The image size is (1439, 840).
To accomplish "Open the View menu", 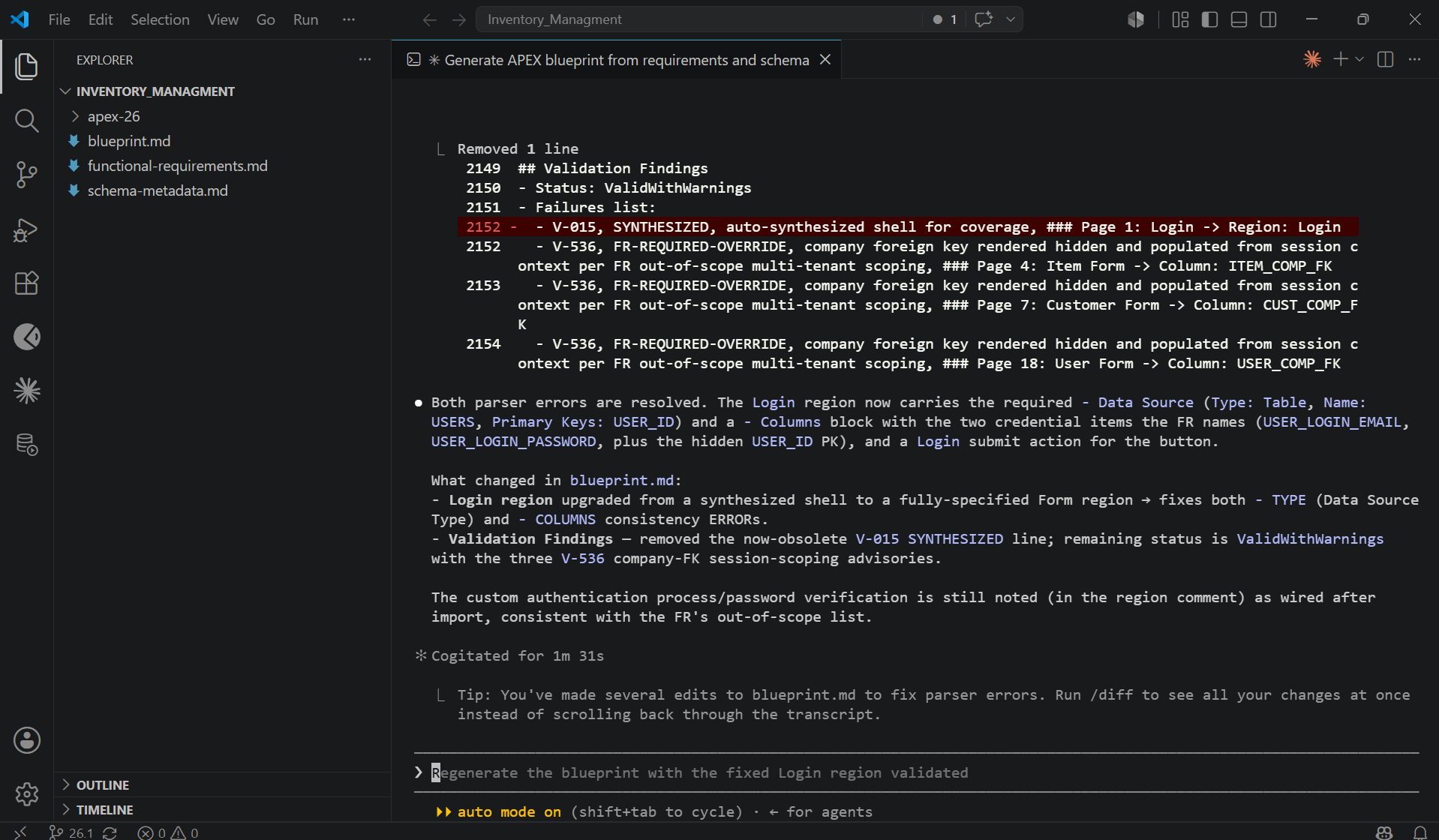I will [x=223, y=19].
